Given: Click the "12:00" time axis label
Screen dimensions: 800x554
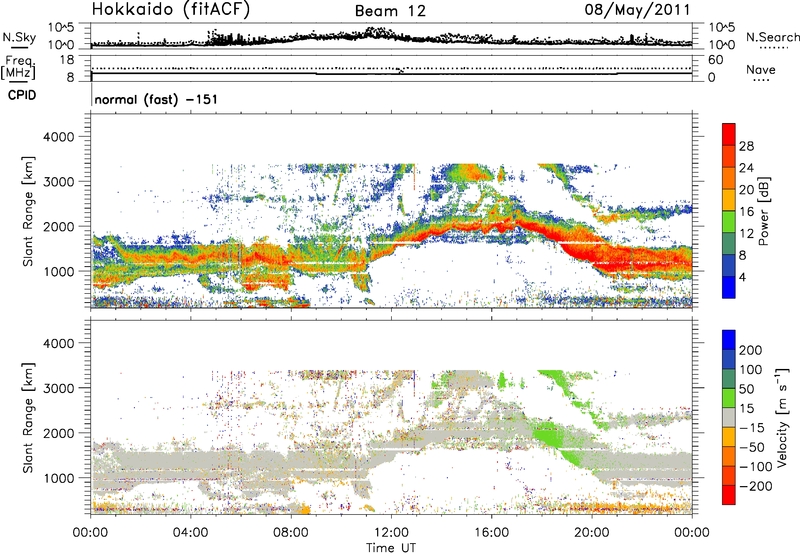Looking at the screenshot, I should (x=391, y=533).
